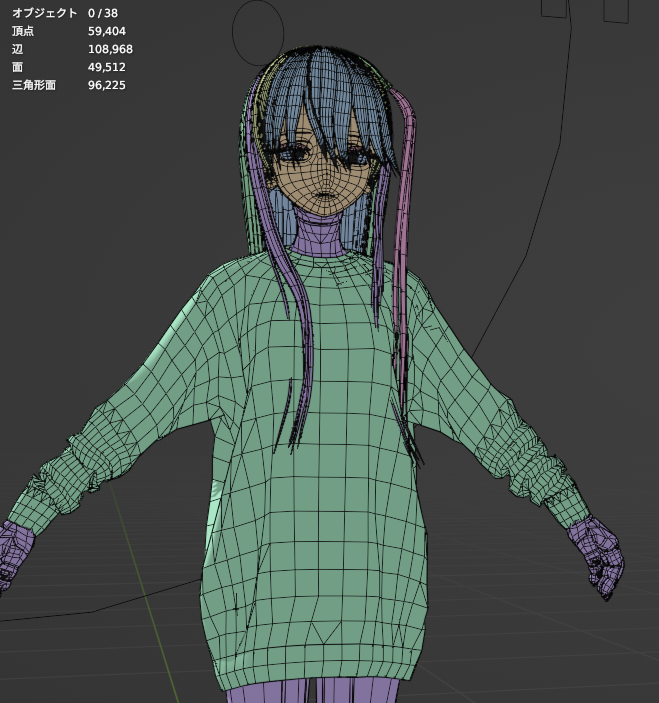Click the オブジェクト 0 / 38 statistic
The width and height of the screenshot is (659, 703).
click(x=65, y=13)
